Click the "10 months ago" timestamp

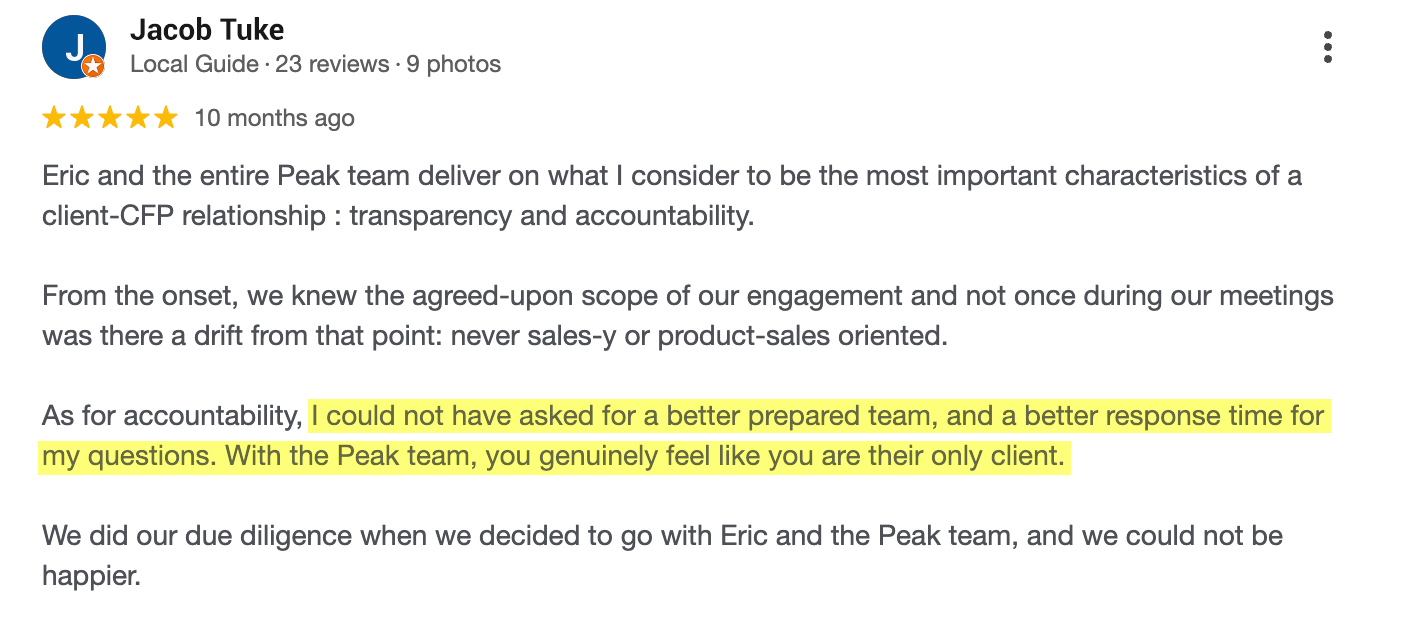coord(274,118)
